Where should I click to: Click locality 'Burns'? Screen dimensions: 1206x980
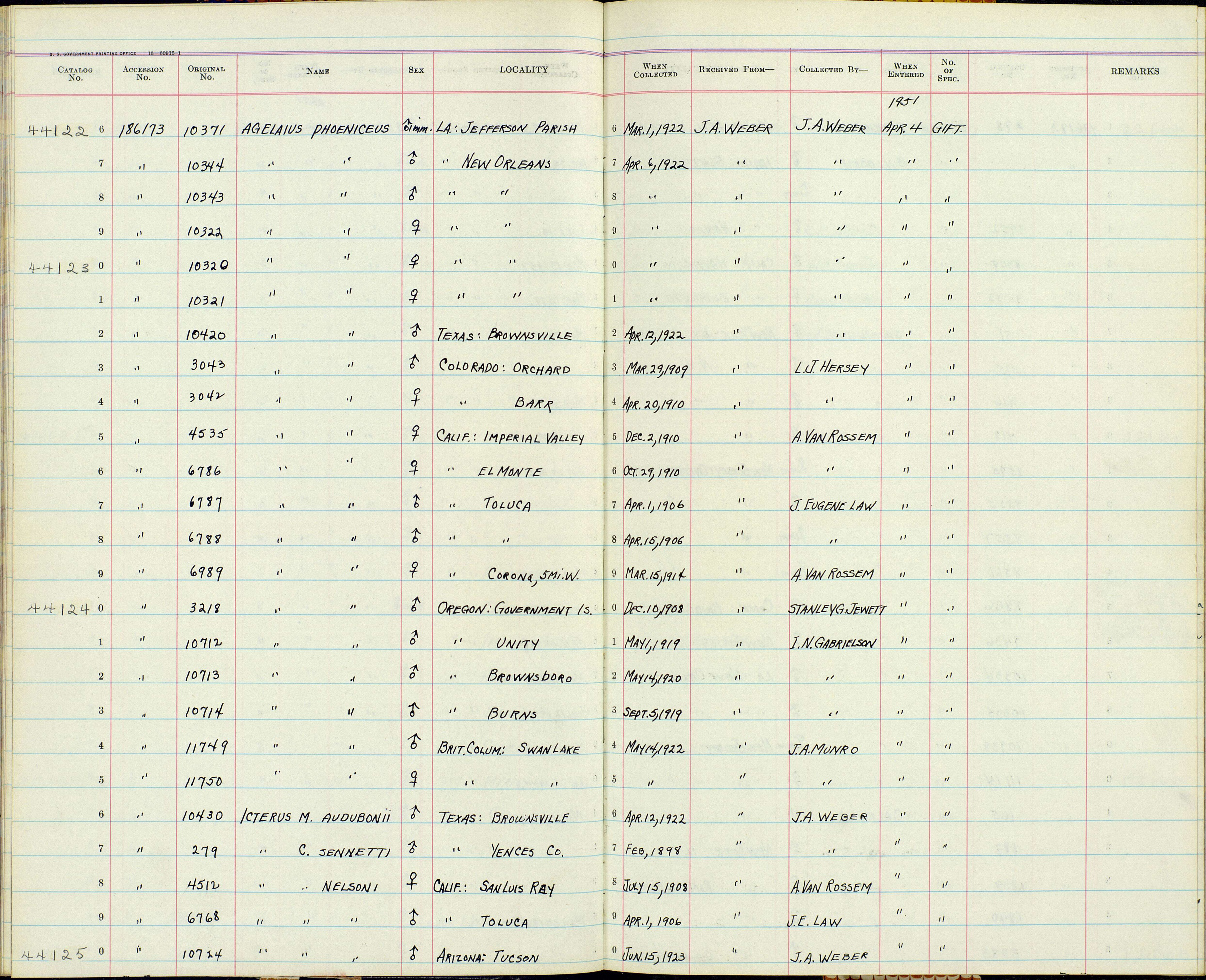pos(512,715)
